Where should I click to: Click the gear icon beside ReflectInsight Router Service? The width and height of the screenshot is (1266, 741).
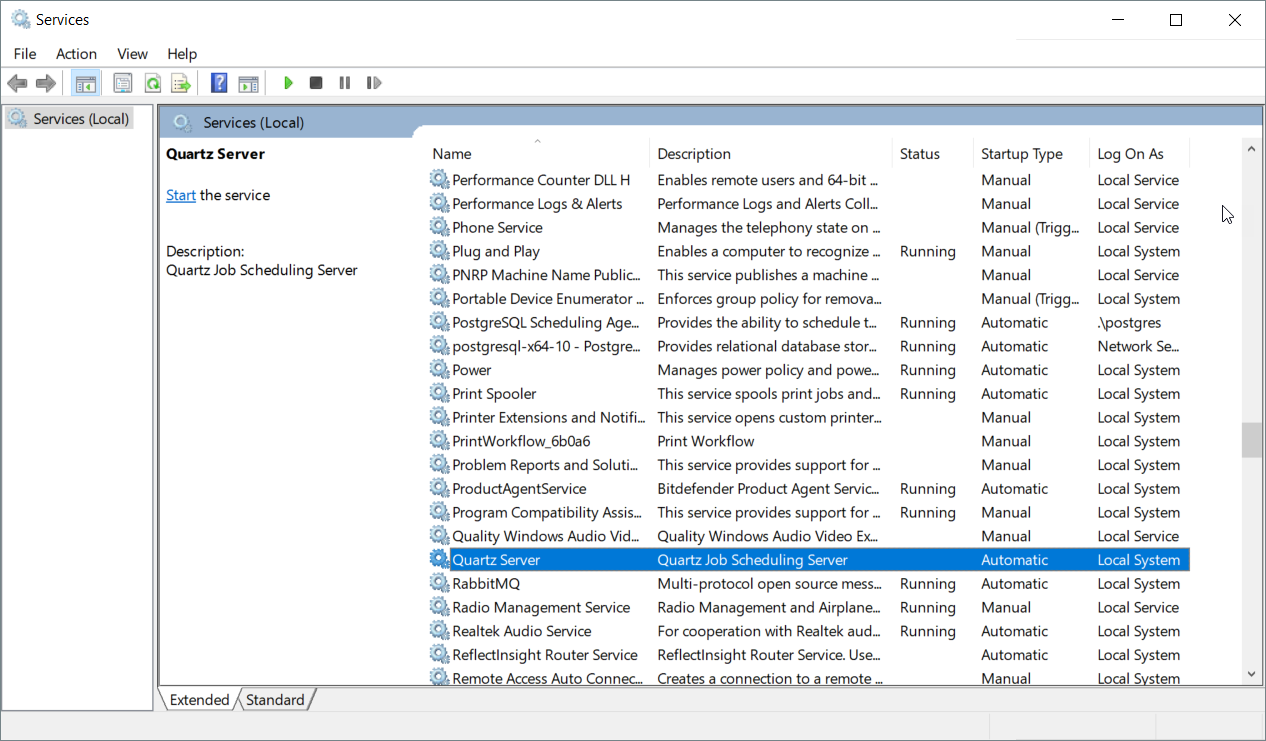point(439,655)
